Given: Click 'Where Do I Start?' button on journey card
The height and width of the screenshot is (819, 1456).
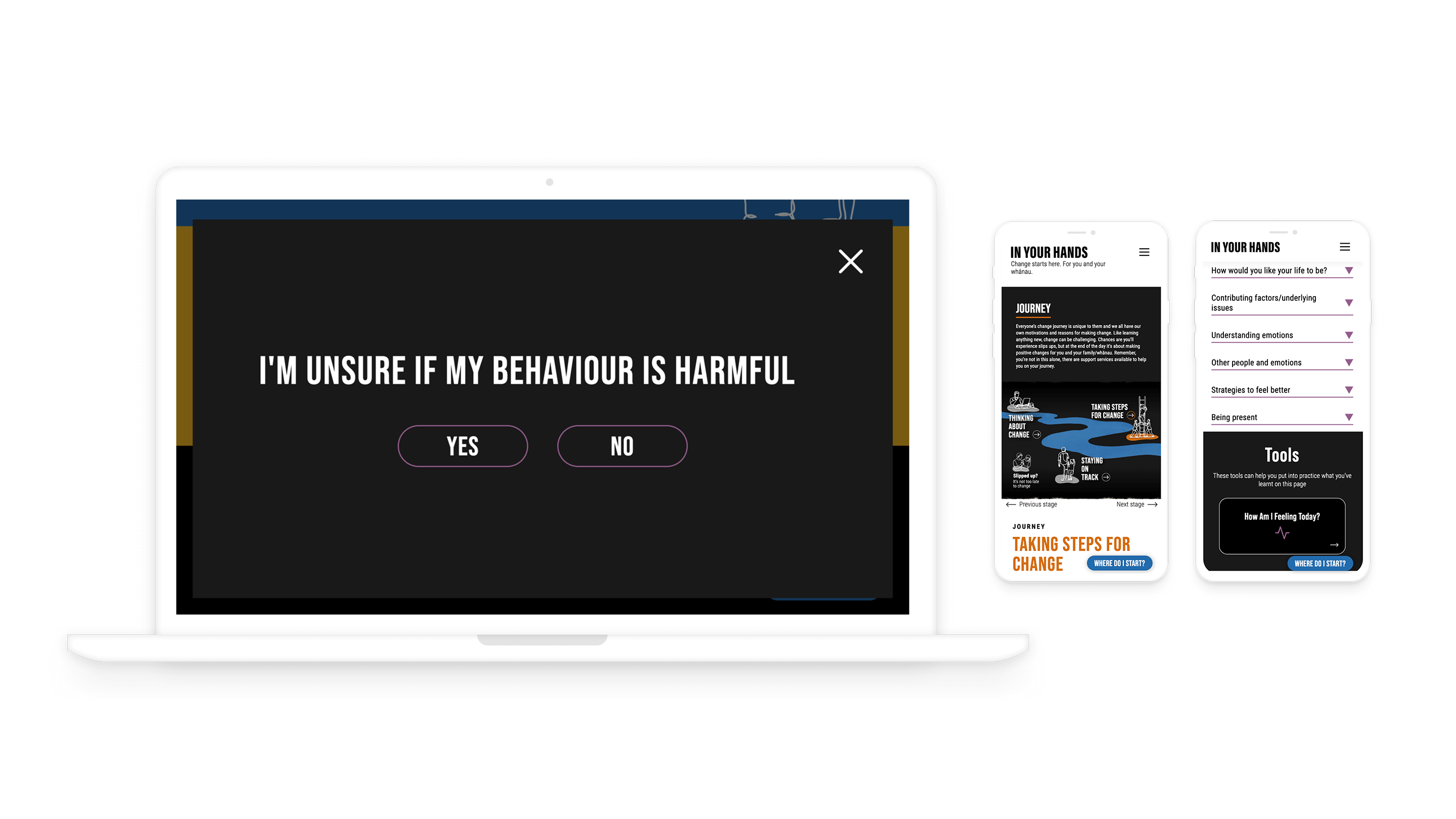Looking at the screenshot, I should click(x=1120, y=563).
